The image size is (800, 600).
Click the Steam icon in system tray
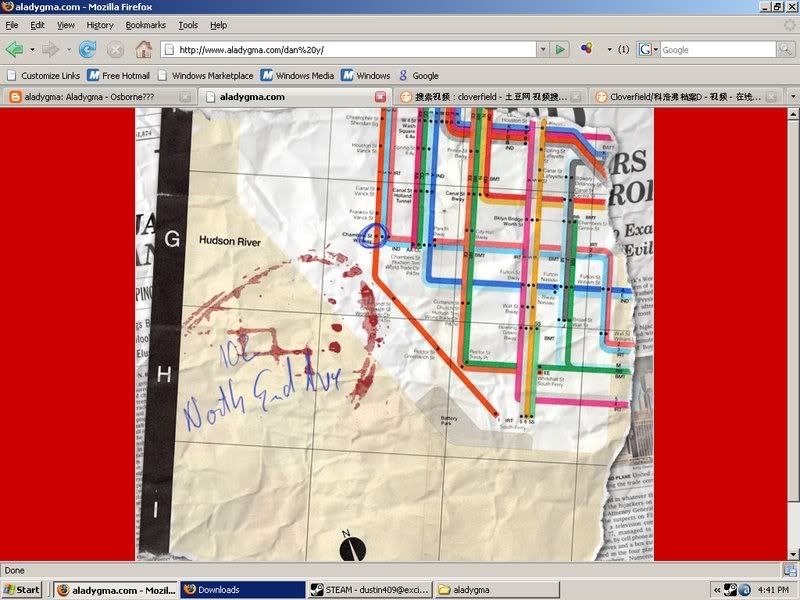tap(731, 589)
